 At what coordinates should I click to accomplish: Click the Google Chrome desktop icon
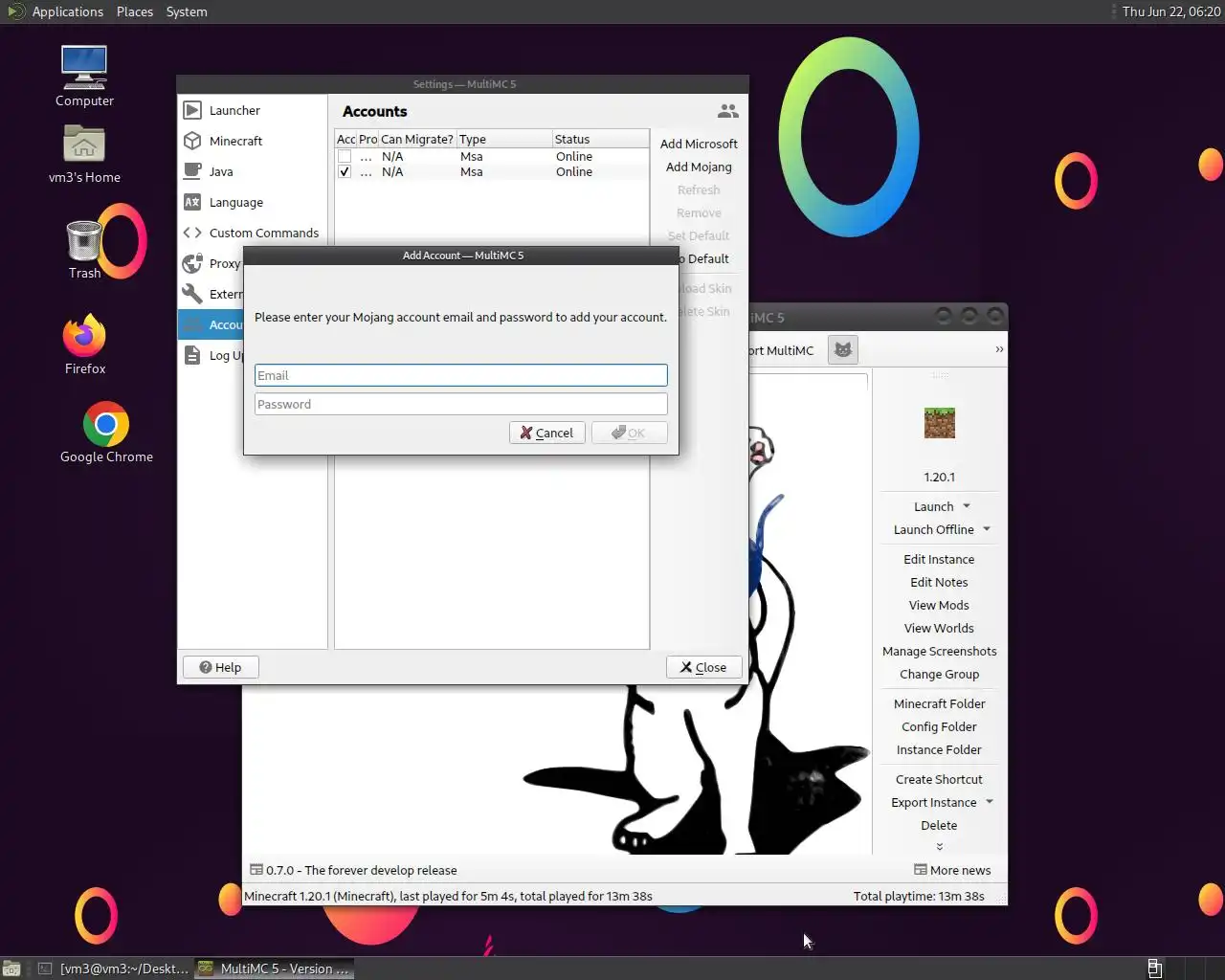pos(106,433)
